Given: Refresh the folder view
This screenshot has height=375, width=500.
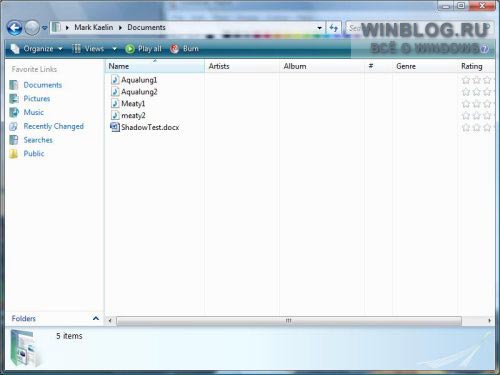Looking at the screenshot, I should tap(333, 28).
